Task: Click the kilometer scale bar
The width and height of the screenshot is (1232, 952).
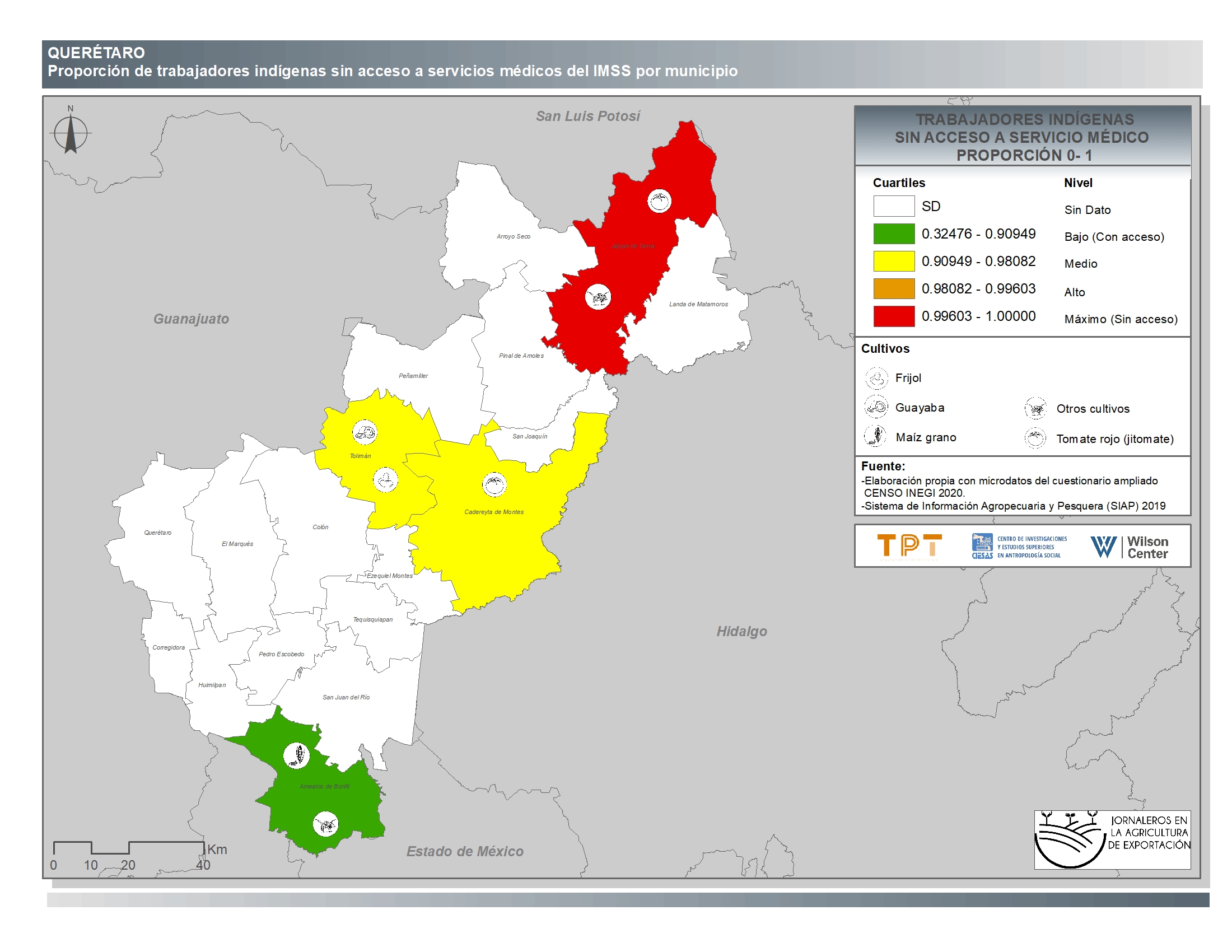Action: click(129, 848)
